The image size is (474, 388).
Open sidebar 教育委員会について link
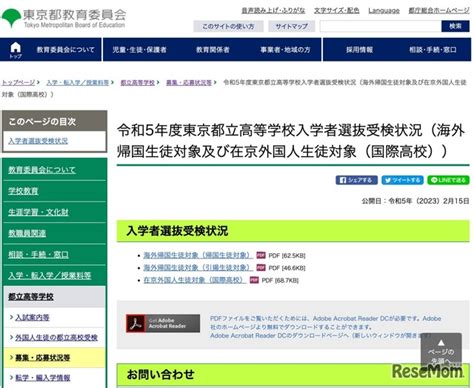click(x=42, y=170)
